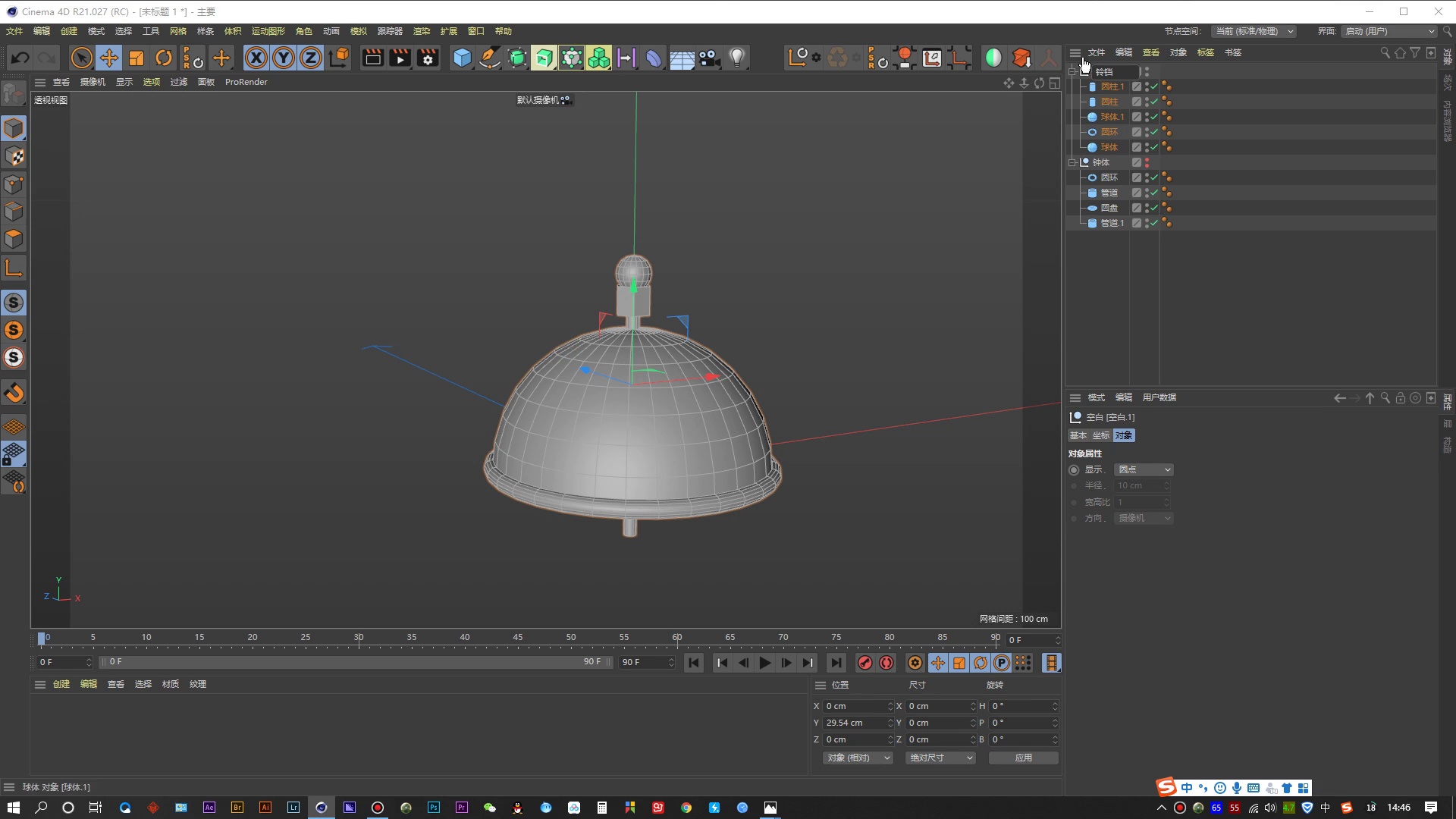The width and height of the screenshot is (1456, 819).
Task: Toggle green enable check for 圆盘
Action: click(1154, 208)
